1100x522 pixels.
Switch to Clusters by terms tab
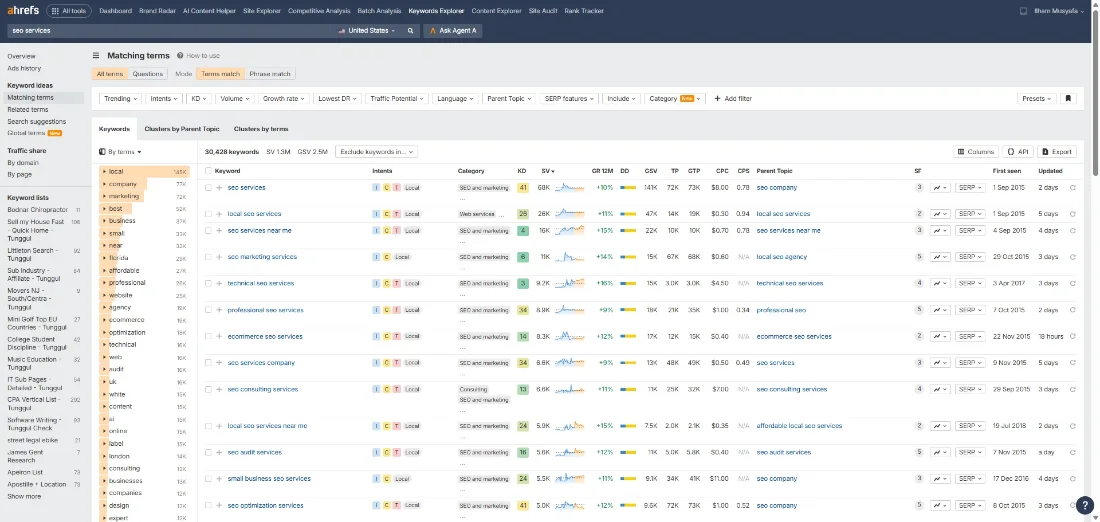[x=261, y=129]
